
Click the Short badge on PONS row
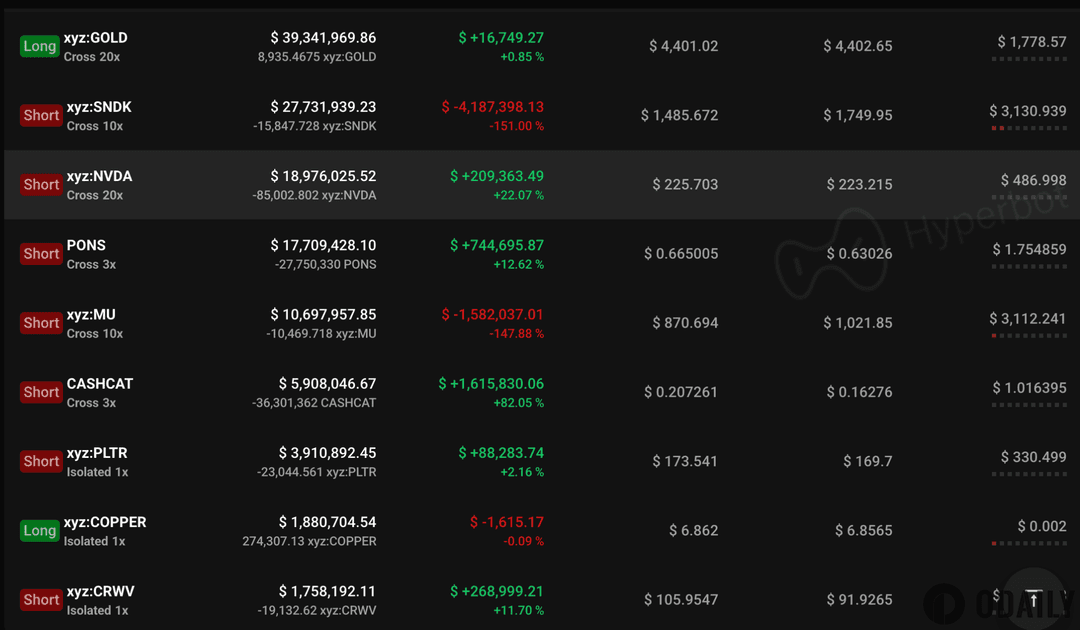click(41, 254)
